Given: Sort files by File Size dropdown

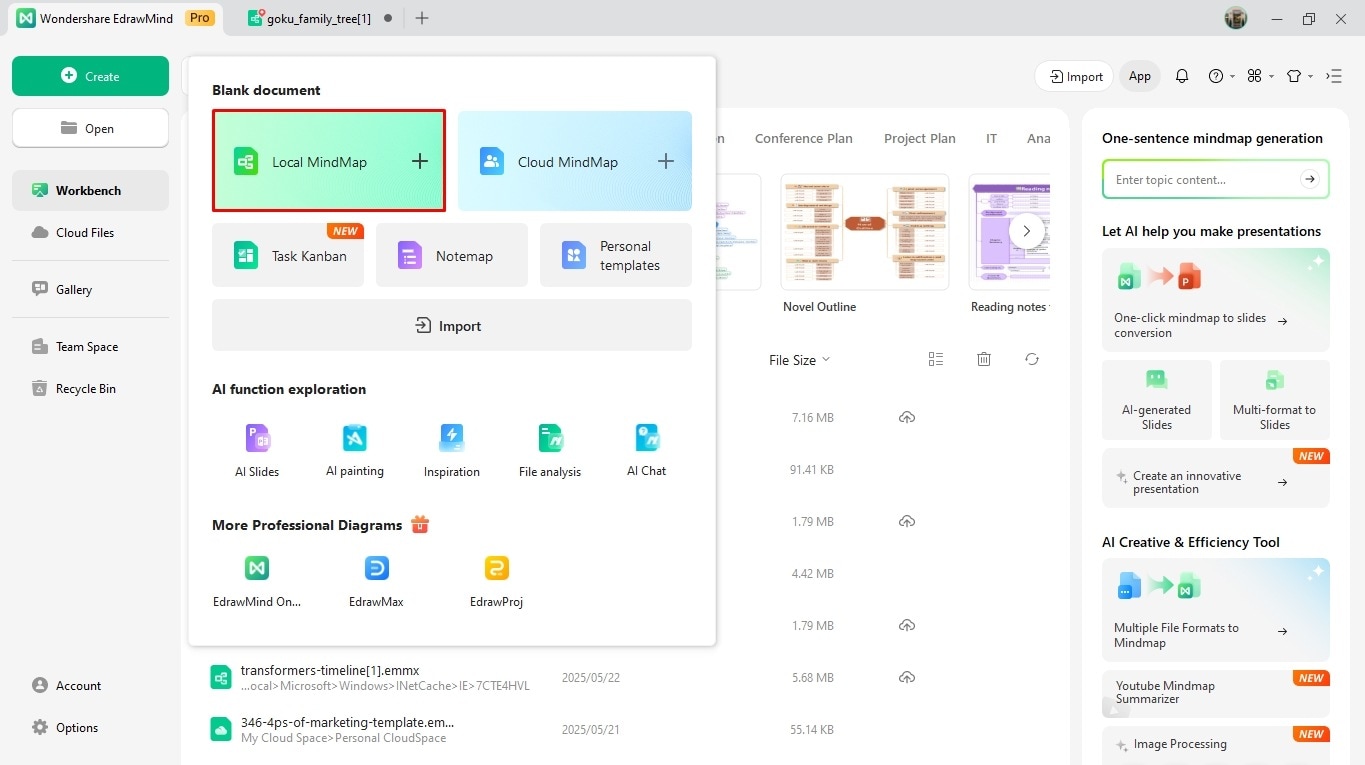Looking at the screenshot, I should pos(799,360).
